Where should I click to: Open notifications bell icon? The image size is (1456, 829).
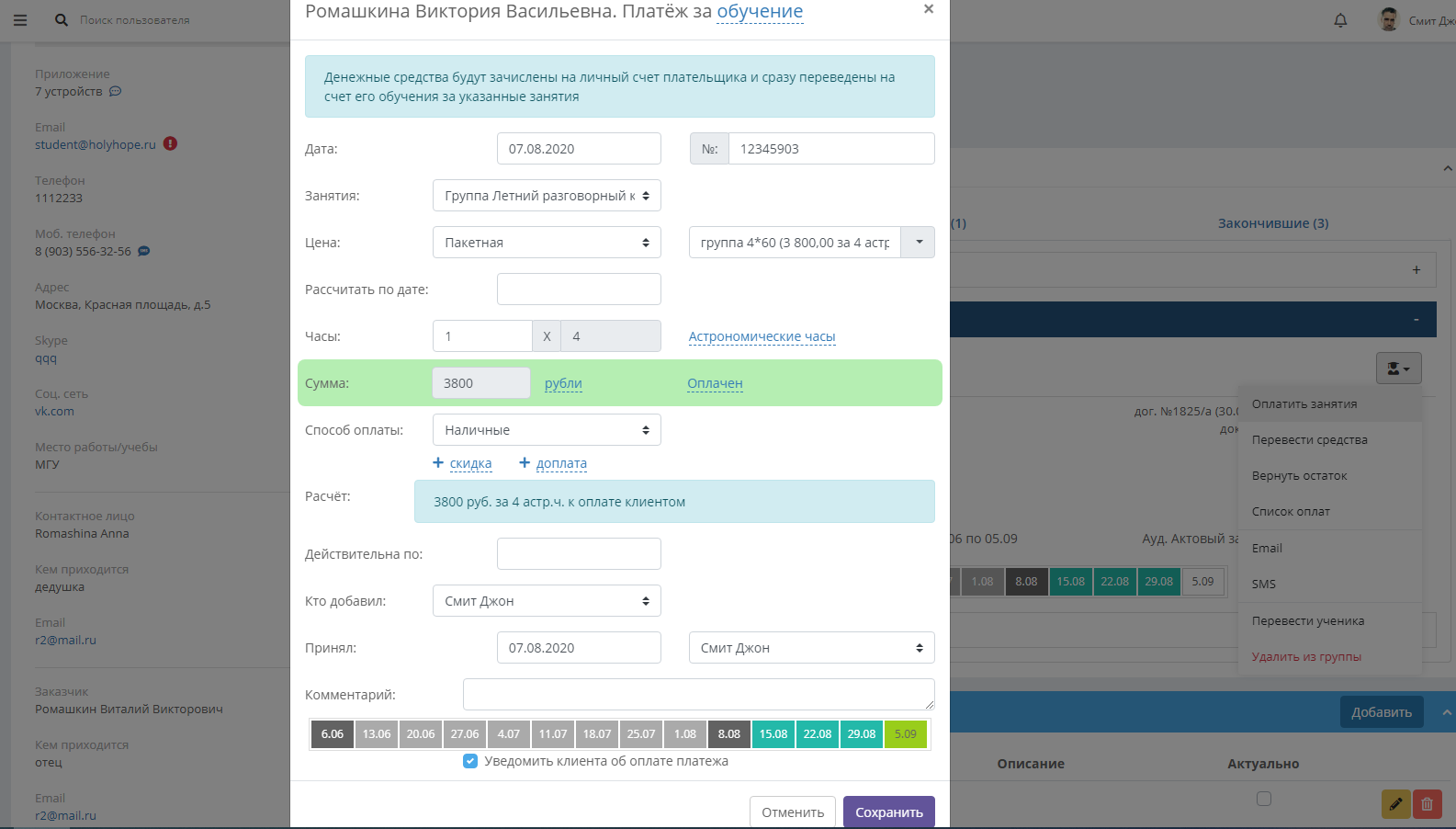tap(1340, 20)
